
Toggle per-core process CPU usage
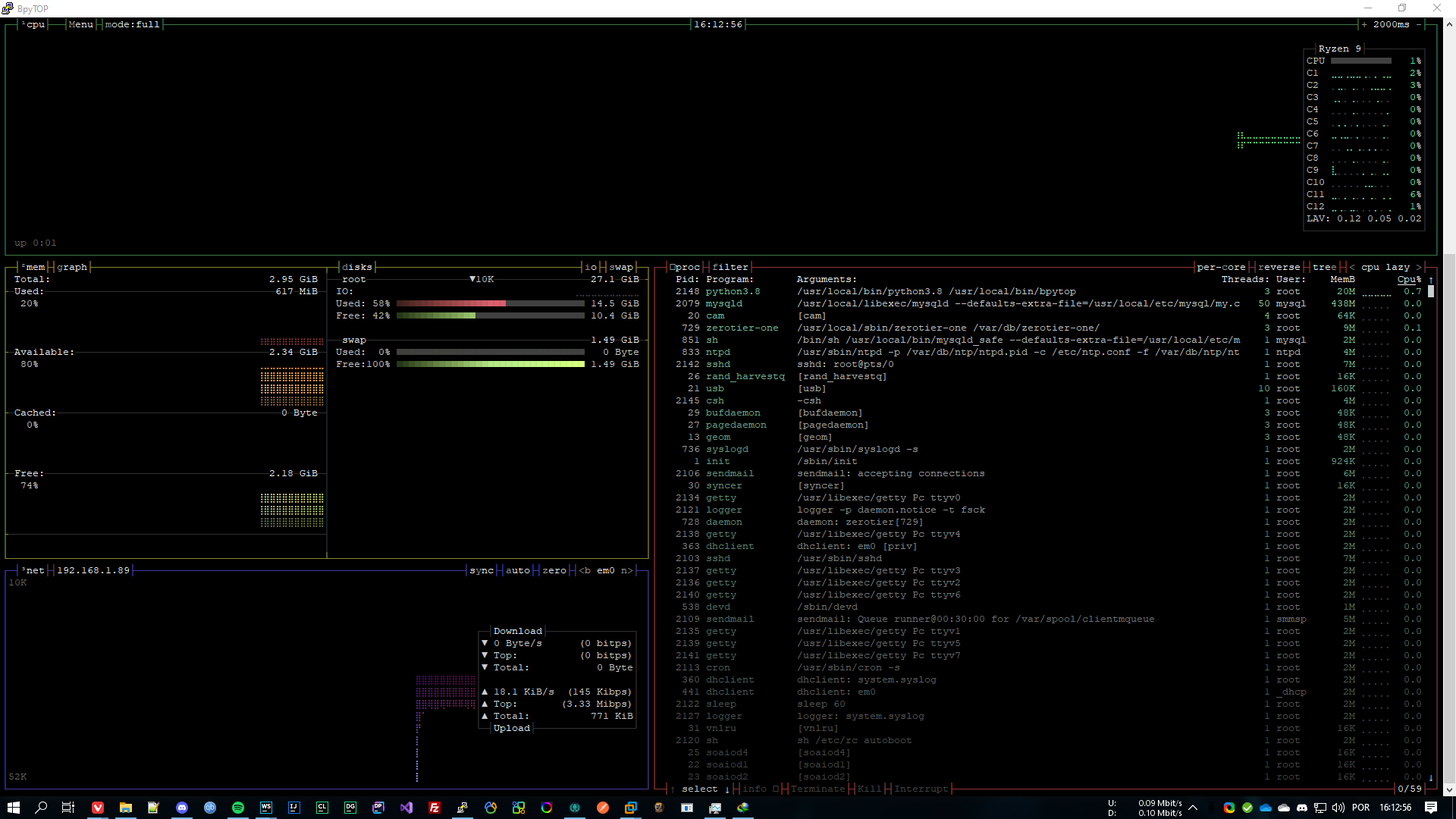tap(1221, 267)
